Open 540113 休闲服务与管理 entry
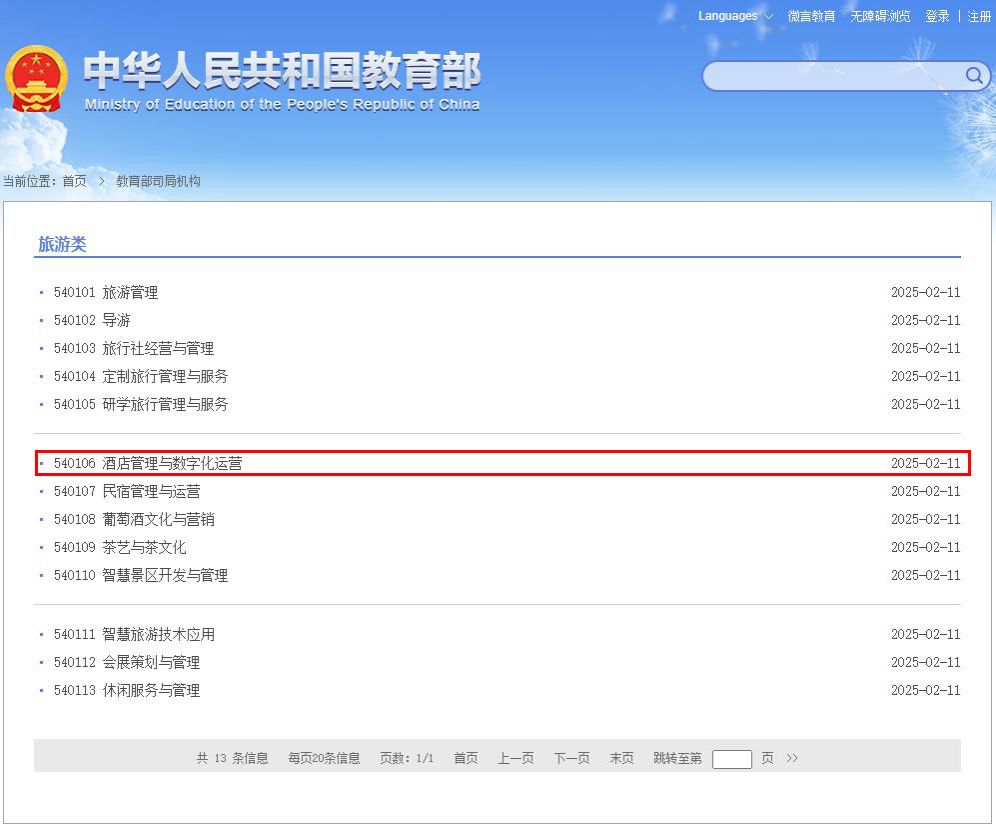 coord(127,690)
